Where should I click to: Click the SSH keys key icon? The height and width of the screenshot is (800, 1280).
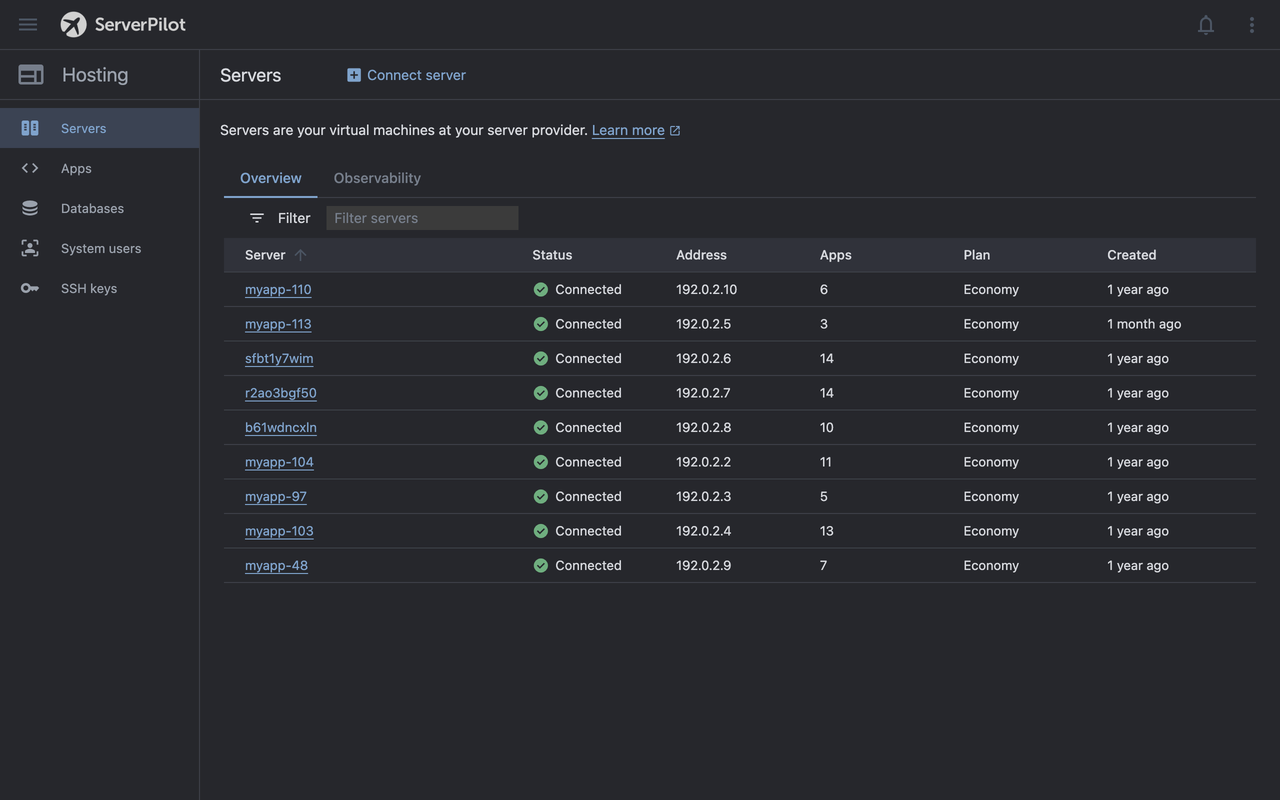30,288
